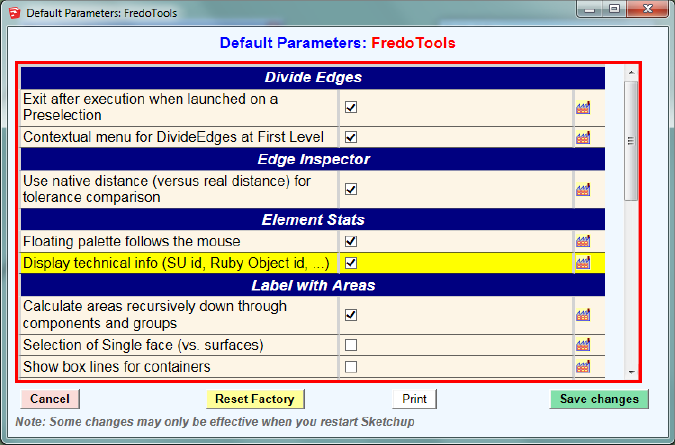Click the factory-reset icon in the 'Show box lines' row
The width and height of the screenshot is (675, 445).
583,367
